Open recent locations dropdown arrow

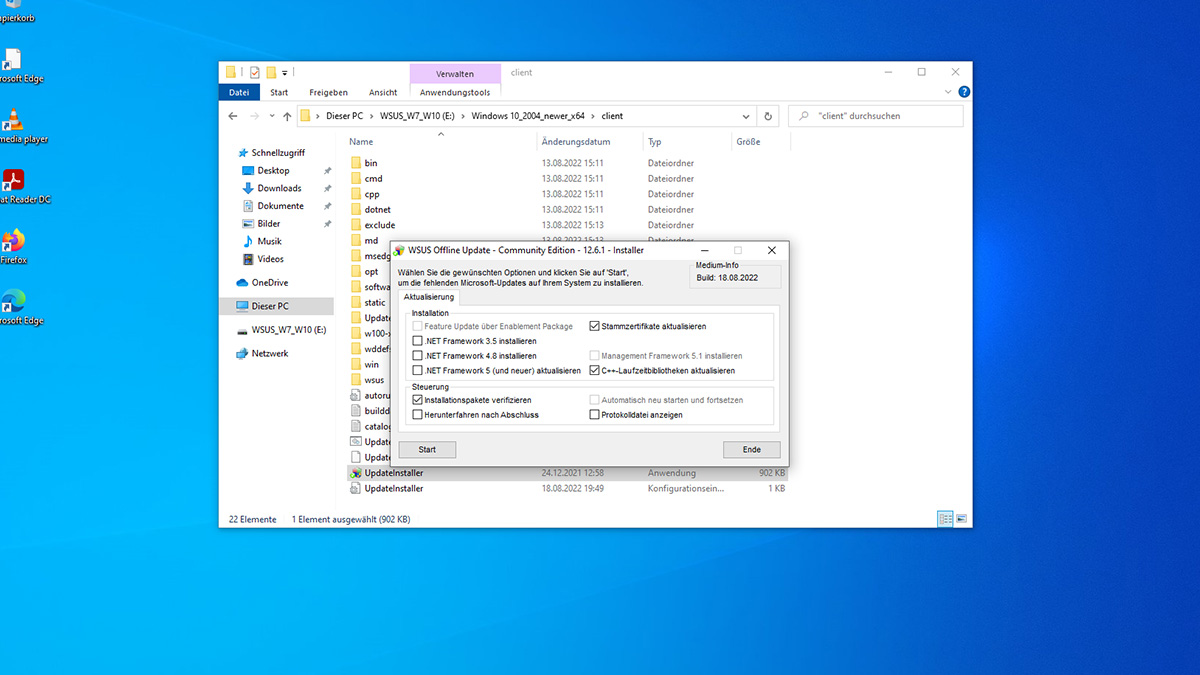(271, 116)
